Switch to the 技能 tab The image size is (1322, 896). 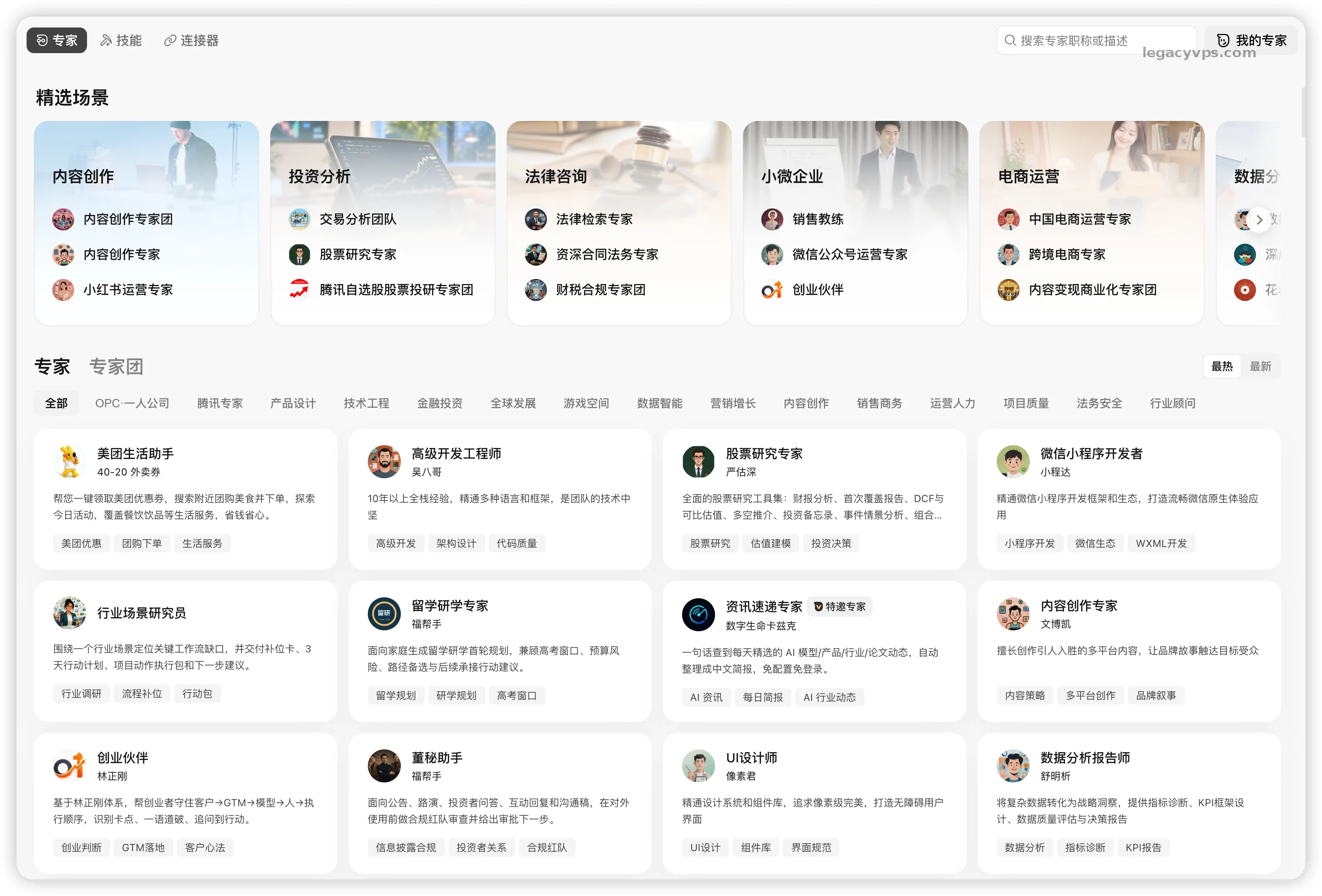coord(121,40)
